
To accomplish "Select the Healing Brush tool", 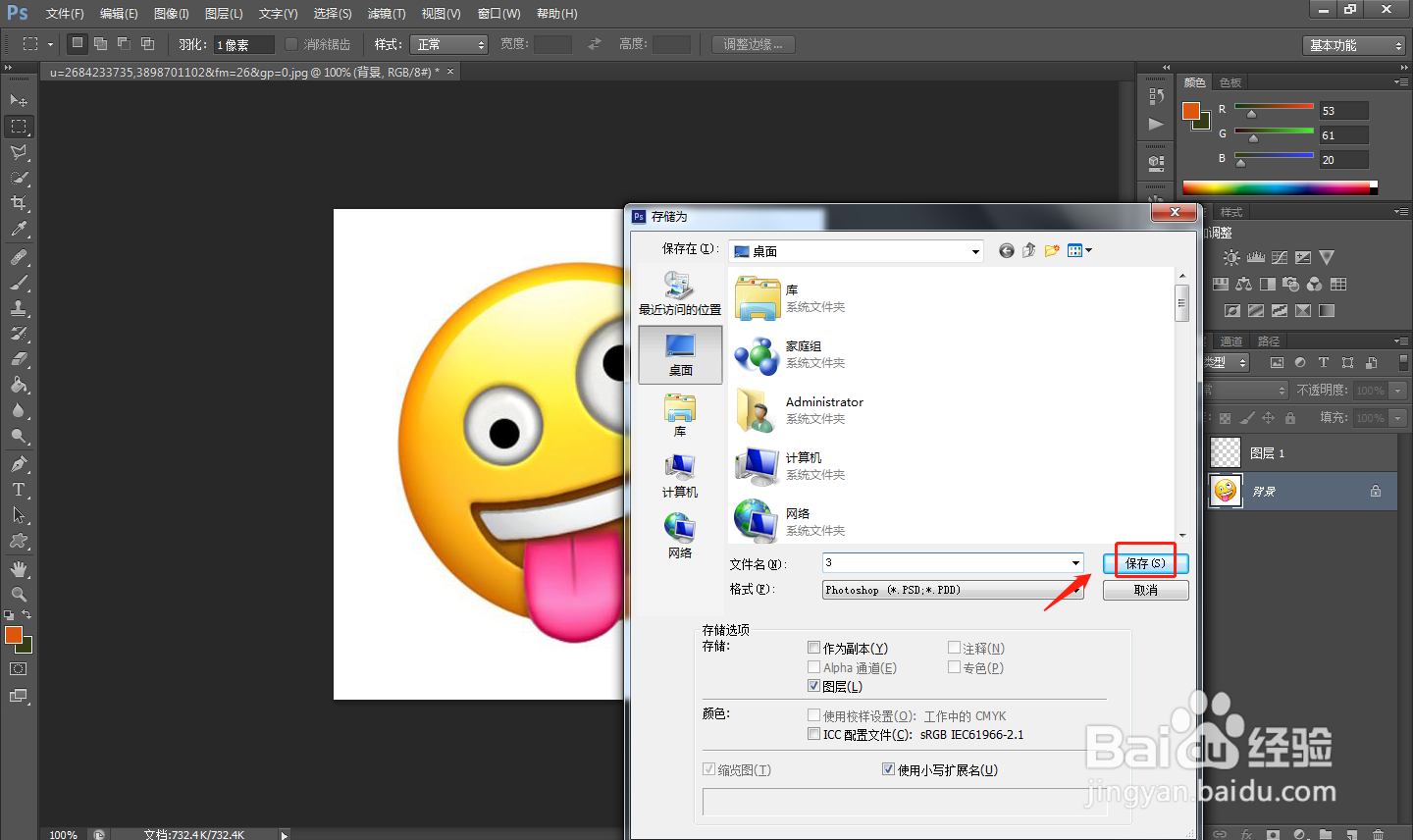I will 19,257.
